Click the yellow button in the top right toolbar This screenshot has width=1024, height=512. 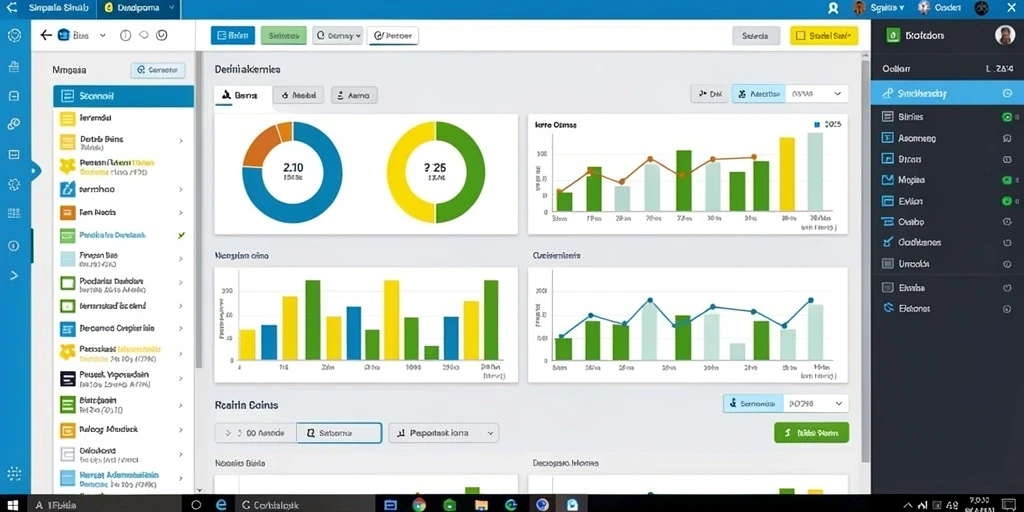click(x=824, y=36)
